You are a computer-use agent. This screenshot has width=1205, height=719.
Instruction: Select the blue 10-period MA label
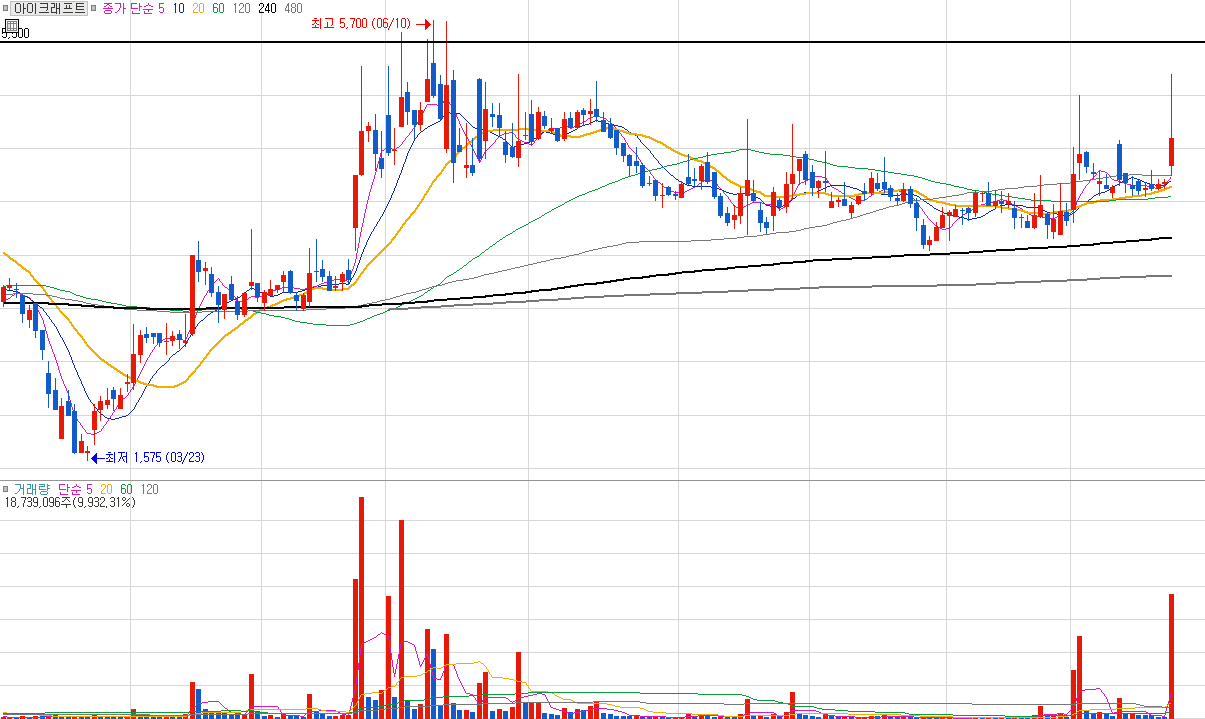(x=178, y=8)
